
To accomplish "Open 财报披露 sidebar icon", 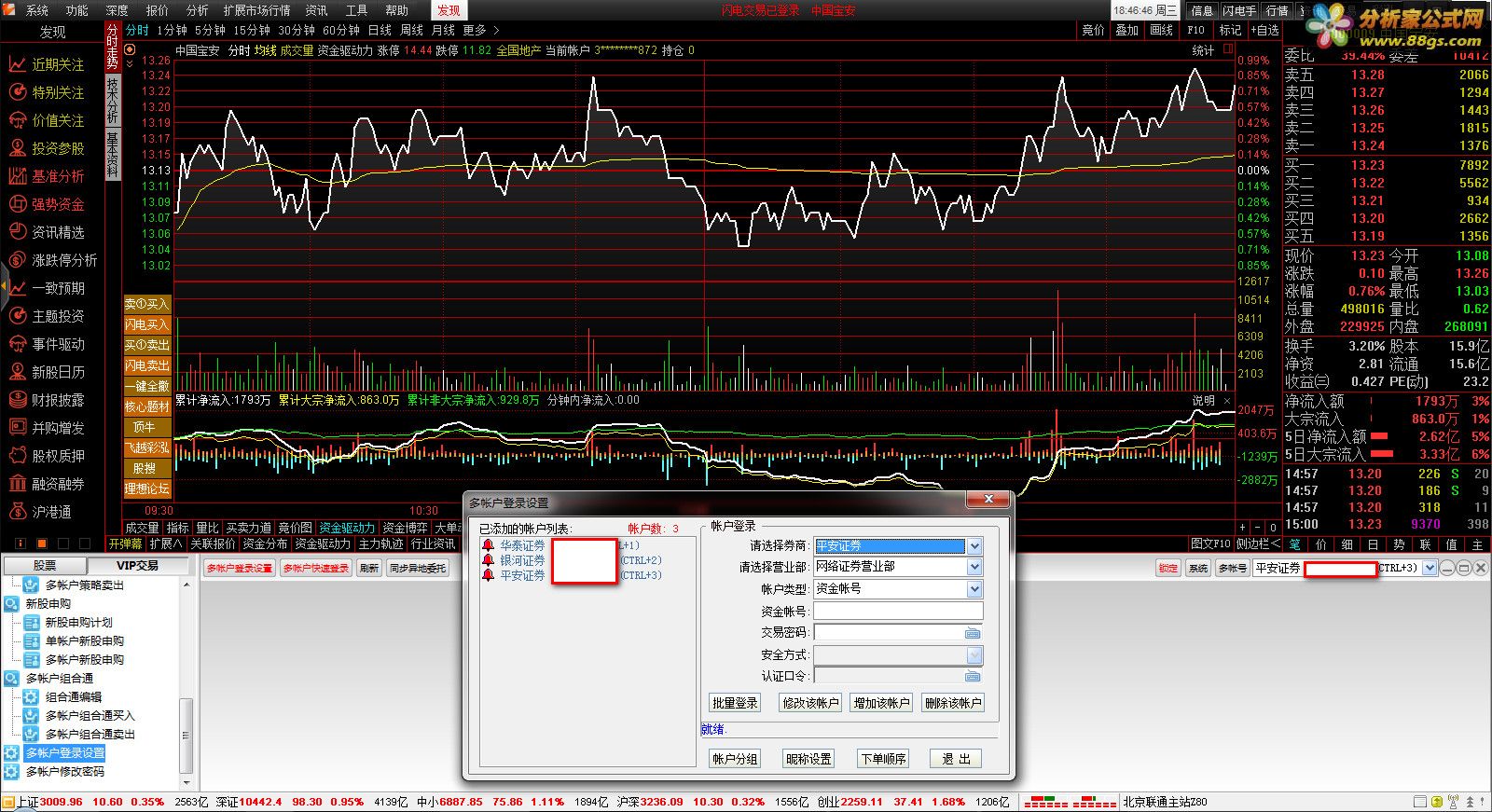I will point(17,400).
